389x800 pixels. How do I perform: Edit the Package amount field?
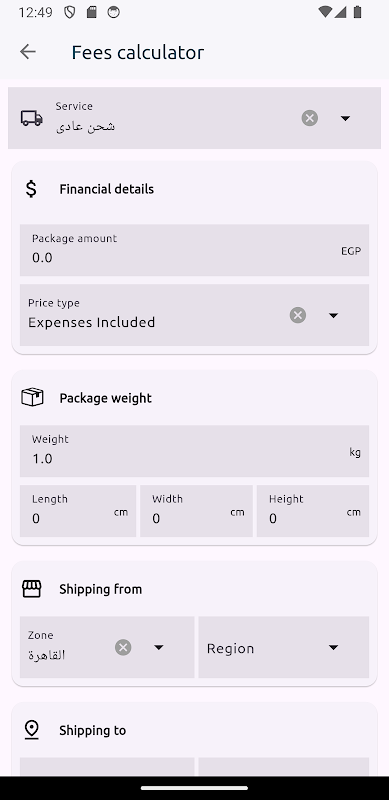point(194,250)
